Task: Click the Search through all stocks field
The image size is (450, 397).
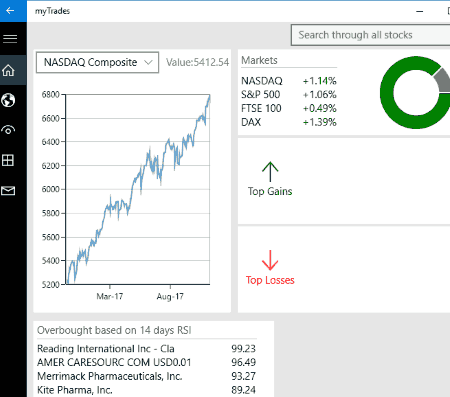Action: (371, 35)
